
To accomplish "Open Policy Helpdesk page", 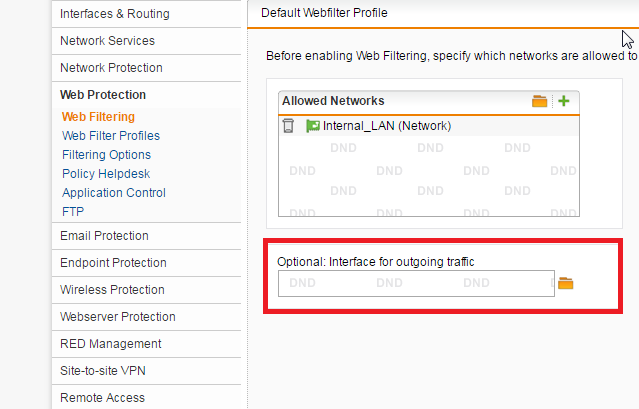I will pos(106,174).
